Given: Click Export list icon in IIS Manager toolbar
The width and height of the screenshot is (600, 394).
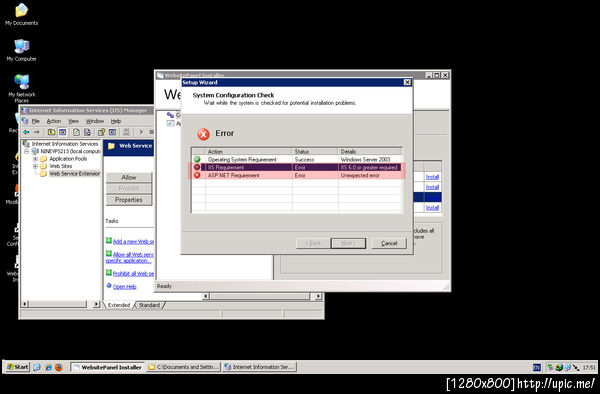Looking at the screenshot, I should (x=87, y=132).
